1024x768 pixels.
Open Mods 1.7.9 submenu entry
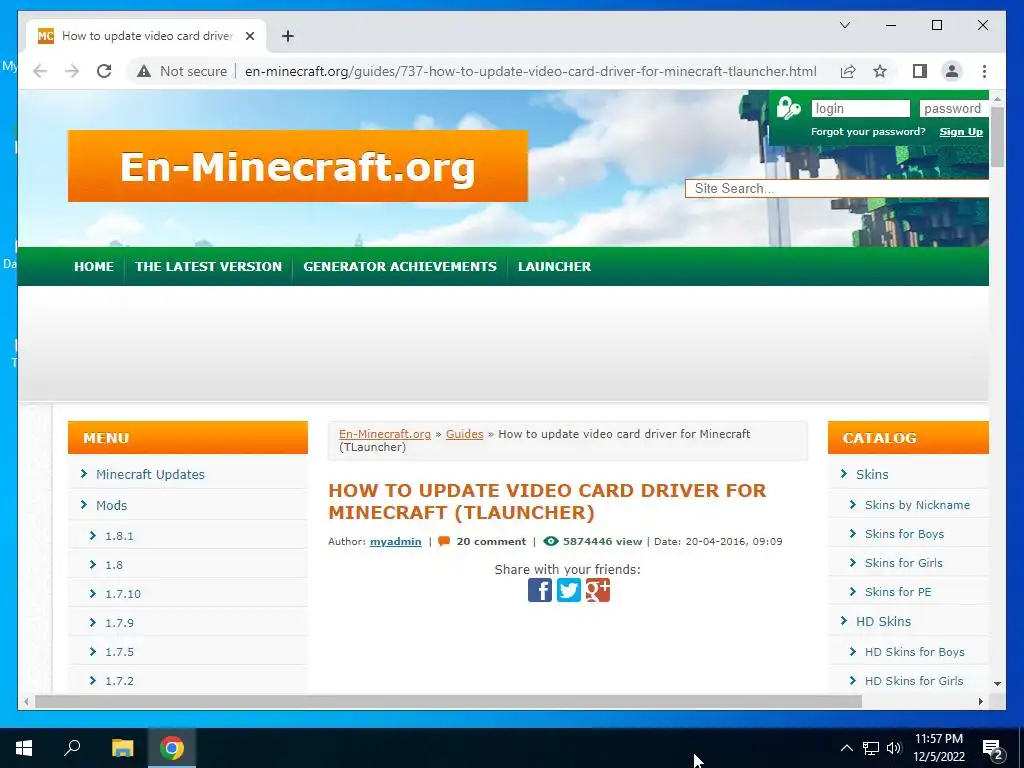119,623
